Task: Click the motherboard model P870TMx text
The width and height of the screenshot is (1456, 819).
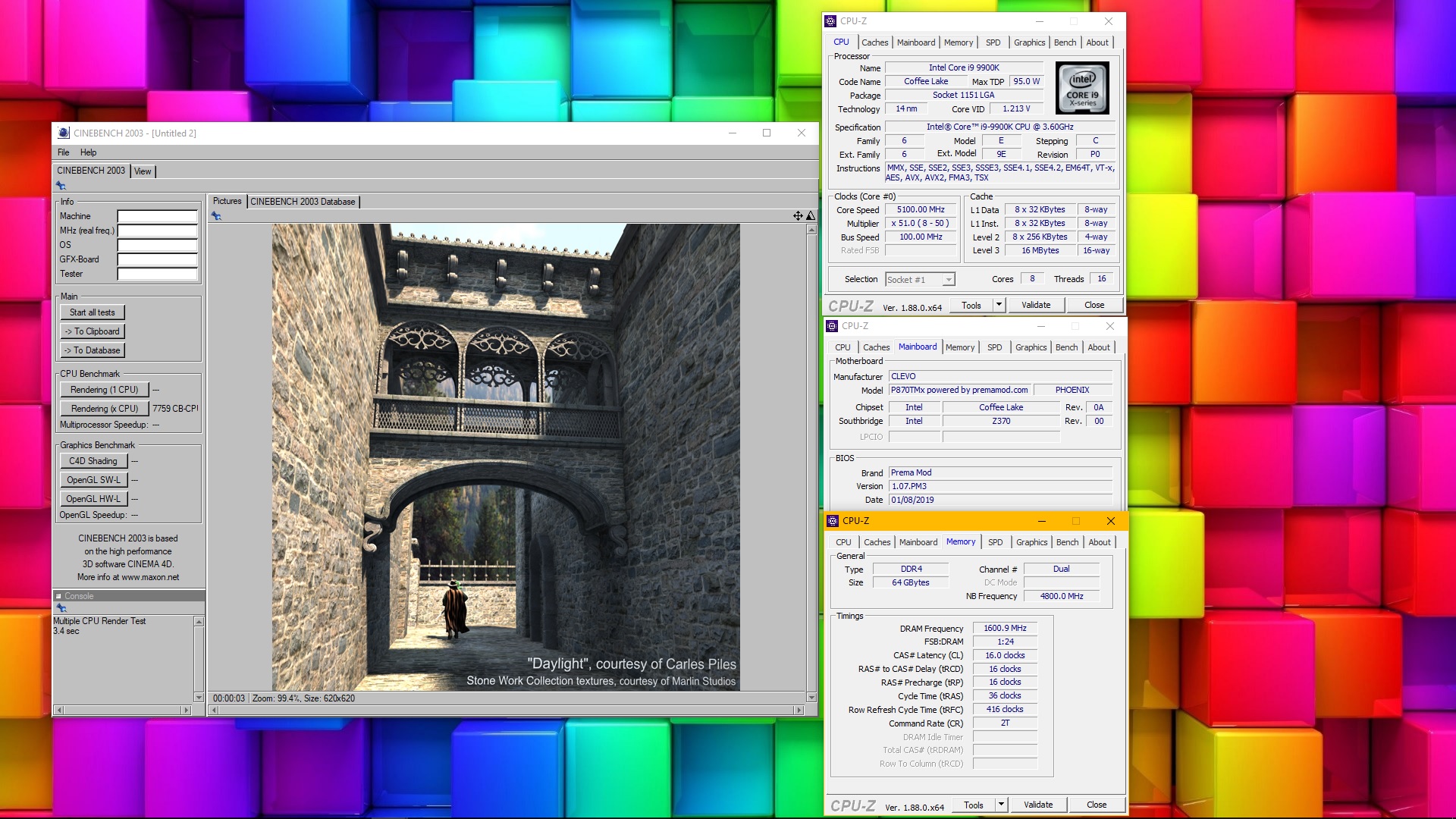Action: coord(959,390)
